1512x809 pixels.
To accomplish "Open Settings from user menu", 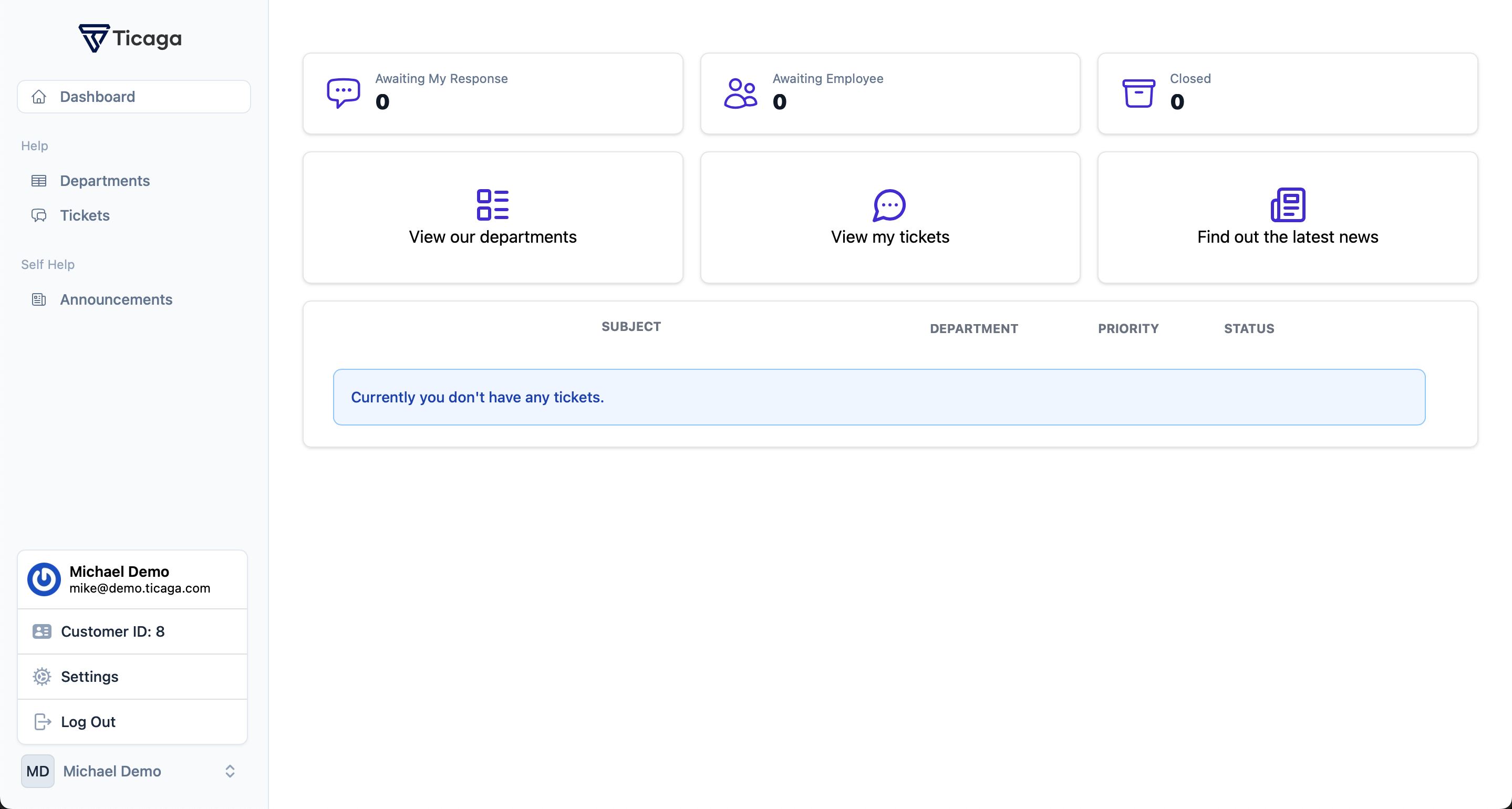I will coord(132,676).
